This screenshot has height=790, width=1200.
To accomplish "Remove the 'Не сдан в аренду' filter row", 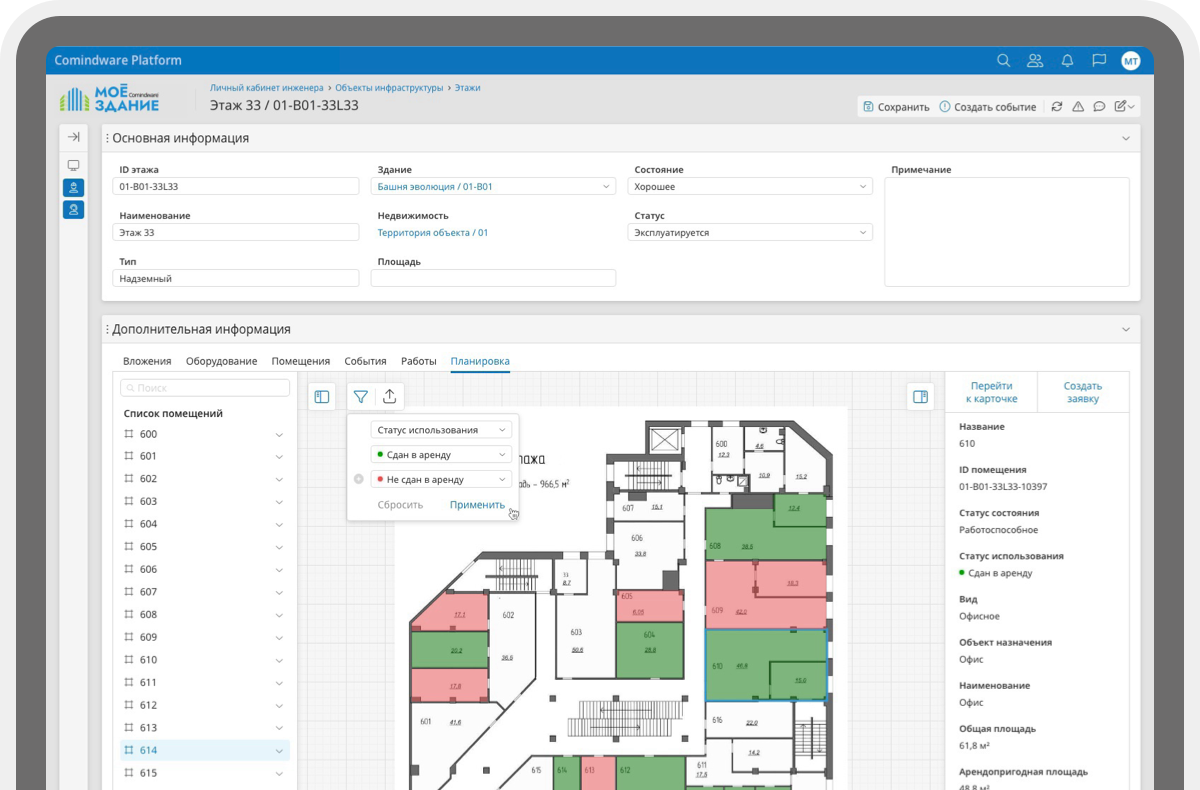I will 359,480.
